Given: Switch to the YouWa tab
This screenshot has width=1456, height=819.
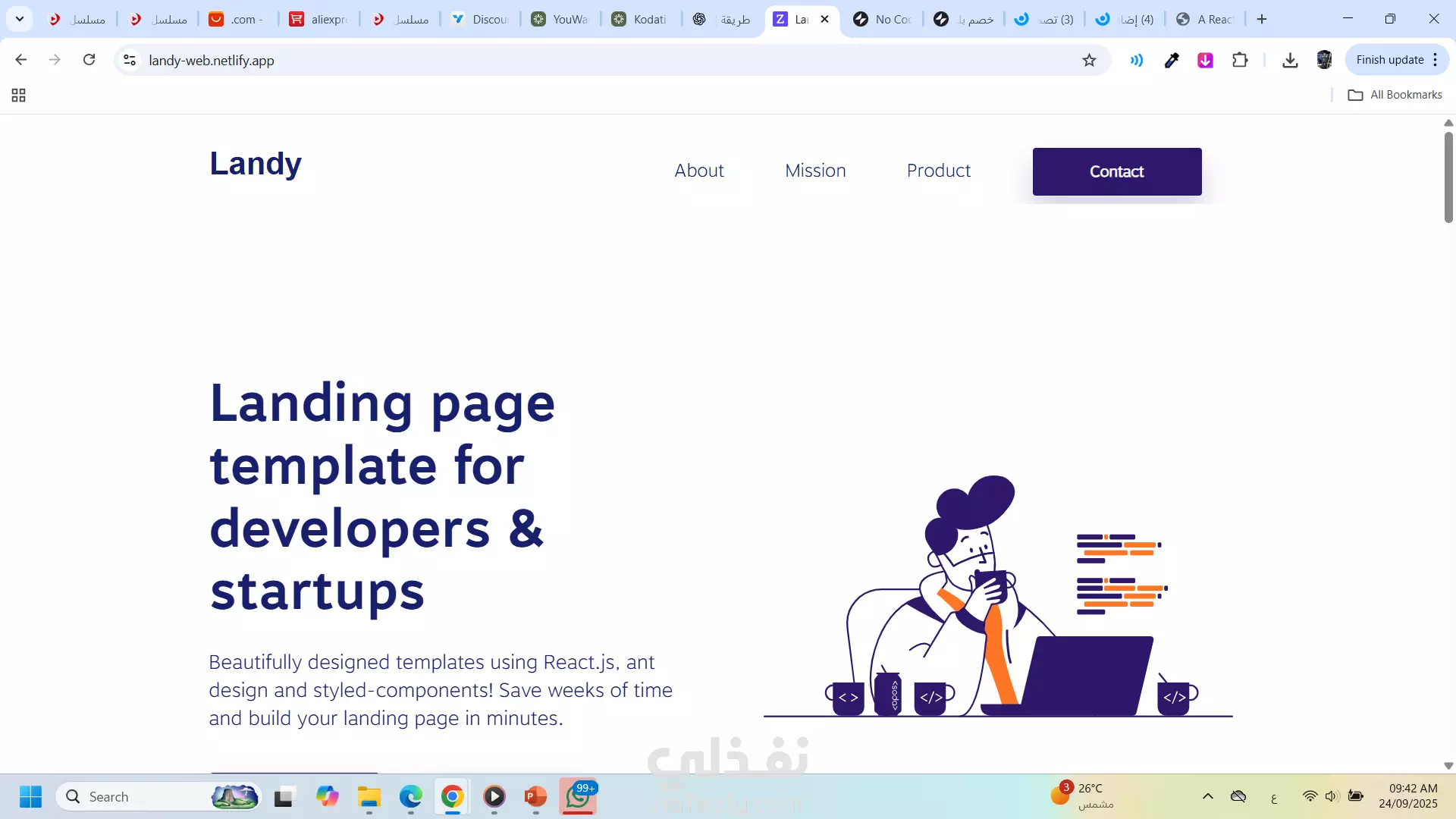Looking at the screenshot, I should tap(560, 19).
